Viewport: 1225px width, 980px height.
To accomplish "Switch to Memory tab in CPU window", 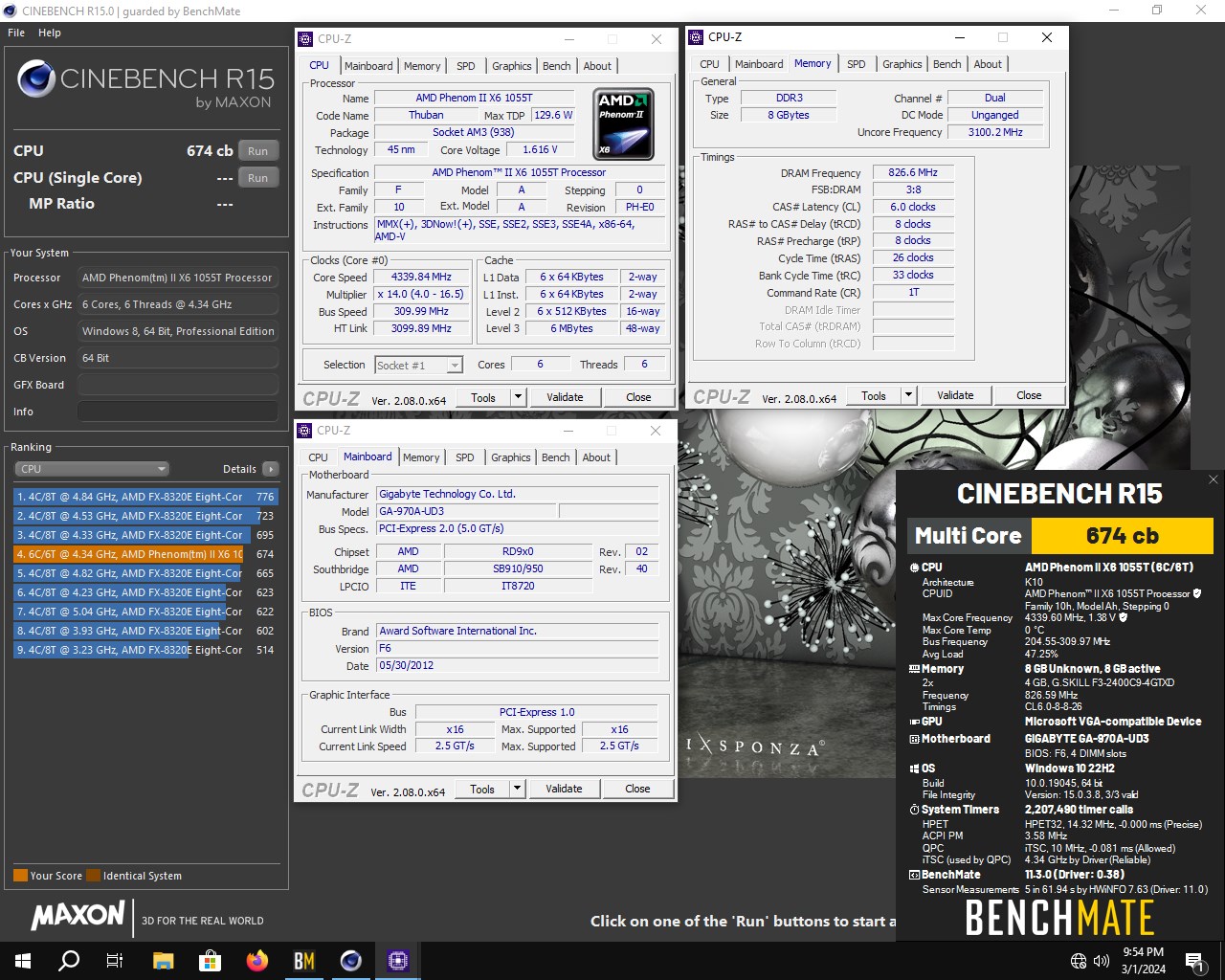I will point(422,66).
